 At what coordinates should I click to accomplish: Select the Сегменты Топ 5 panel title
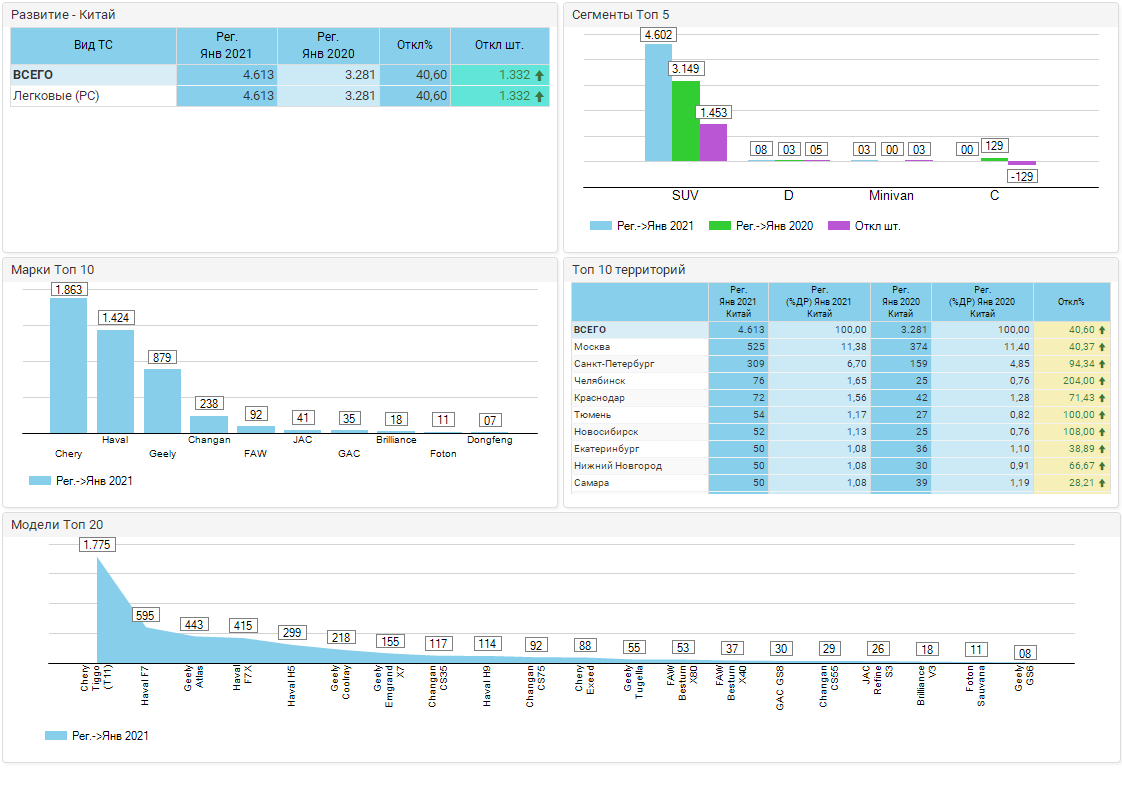tap(619, 15)
